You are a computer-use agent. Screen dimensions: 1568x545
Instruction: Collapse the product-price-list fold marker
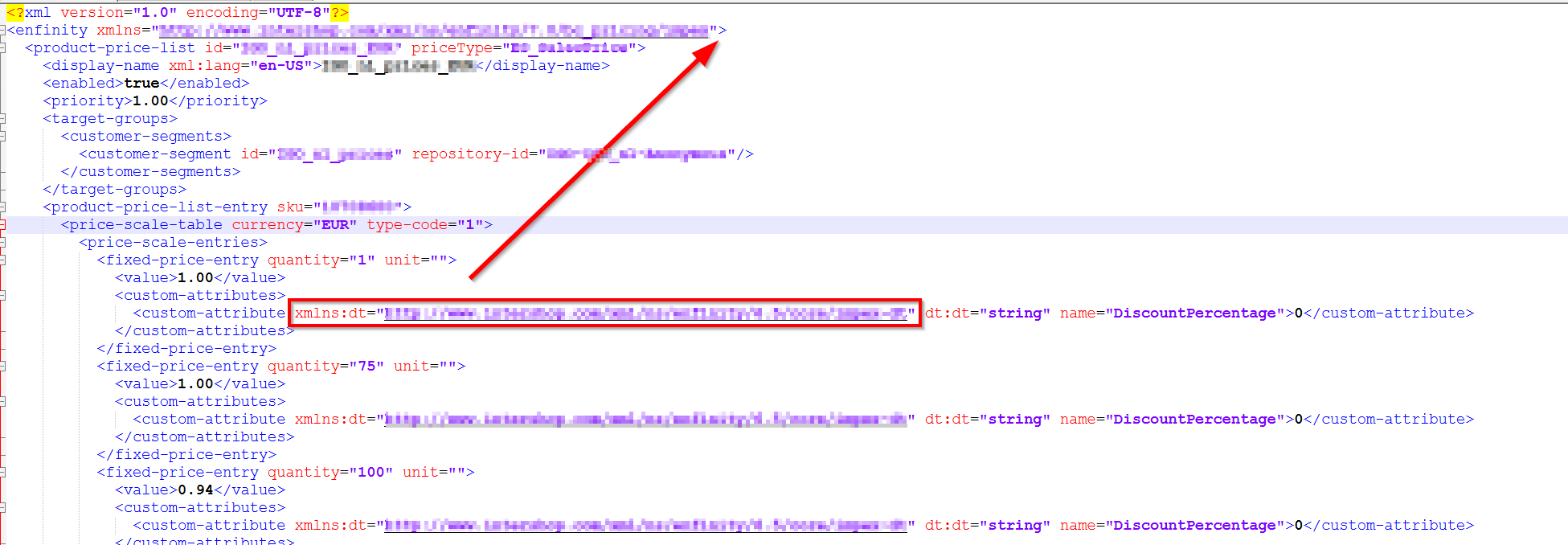[2, 48]
